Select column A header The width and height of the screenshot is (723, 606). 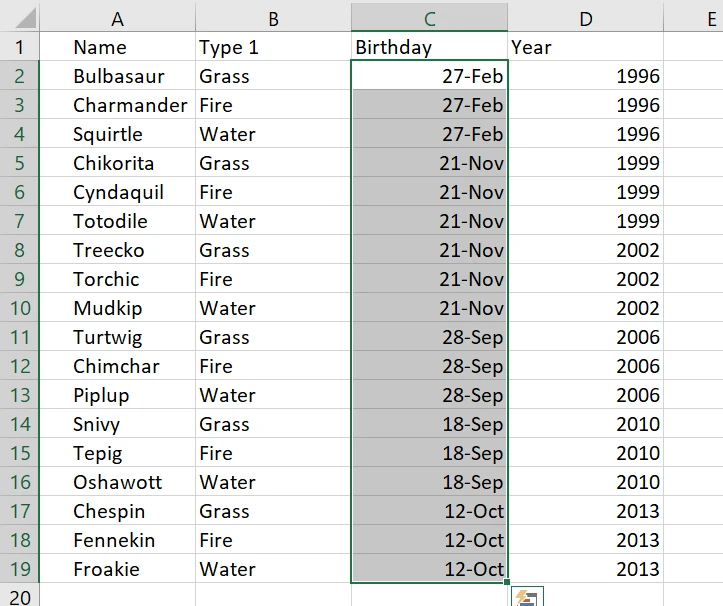tap(118, 18)
